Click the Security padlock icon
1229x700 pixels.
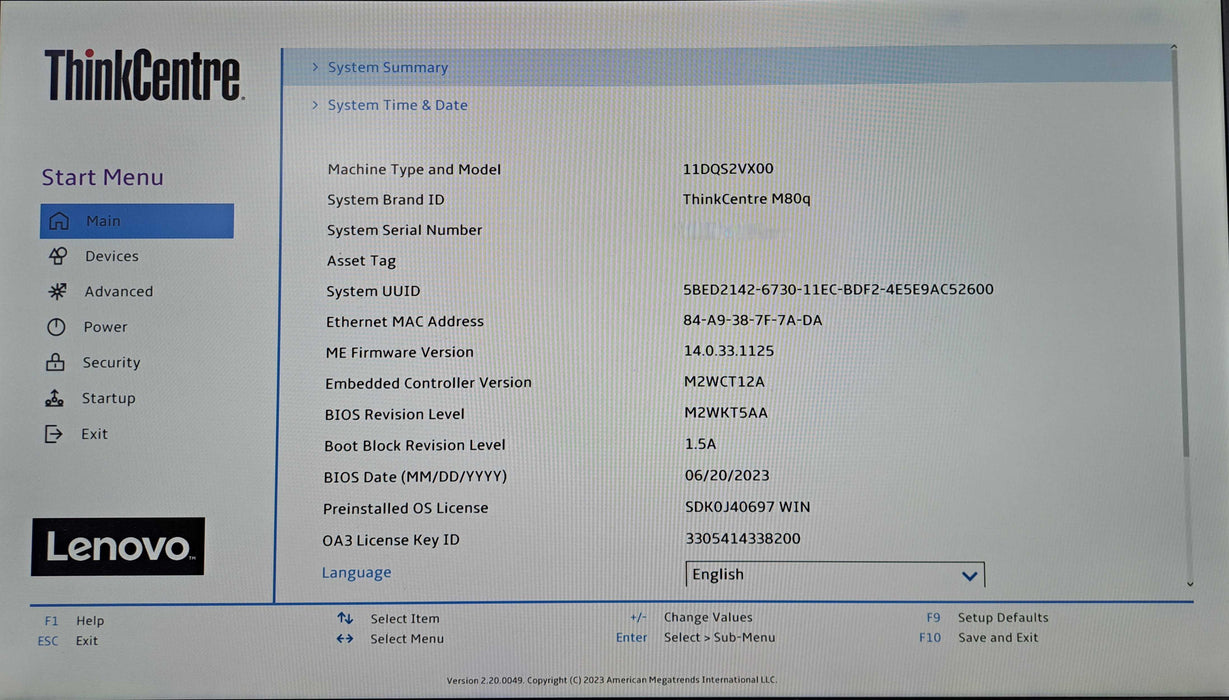55,362
